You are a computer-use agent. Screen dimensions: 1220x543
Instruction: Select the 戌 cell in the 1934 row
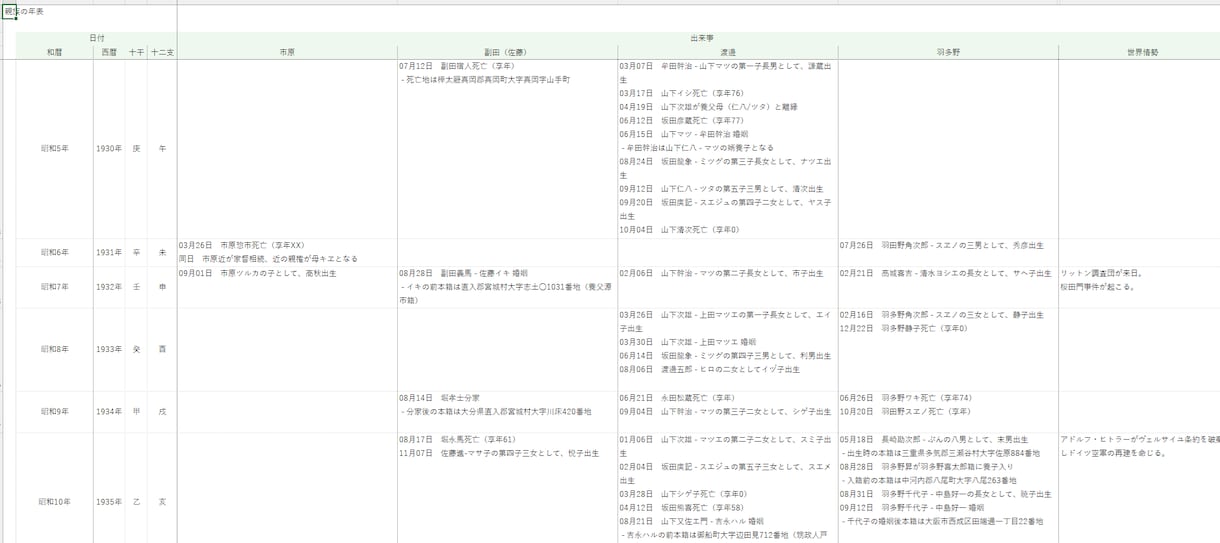pyautogui.click(x=162, y=411)
